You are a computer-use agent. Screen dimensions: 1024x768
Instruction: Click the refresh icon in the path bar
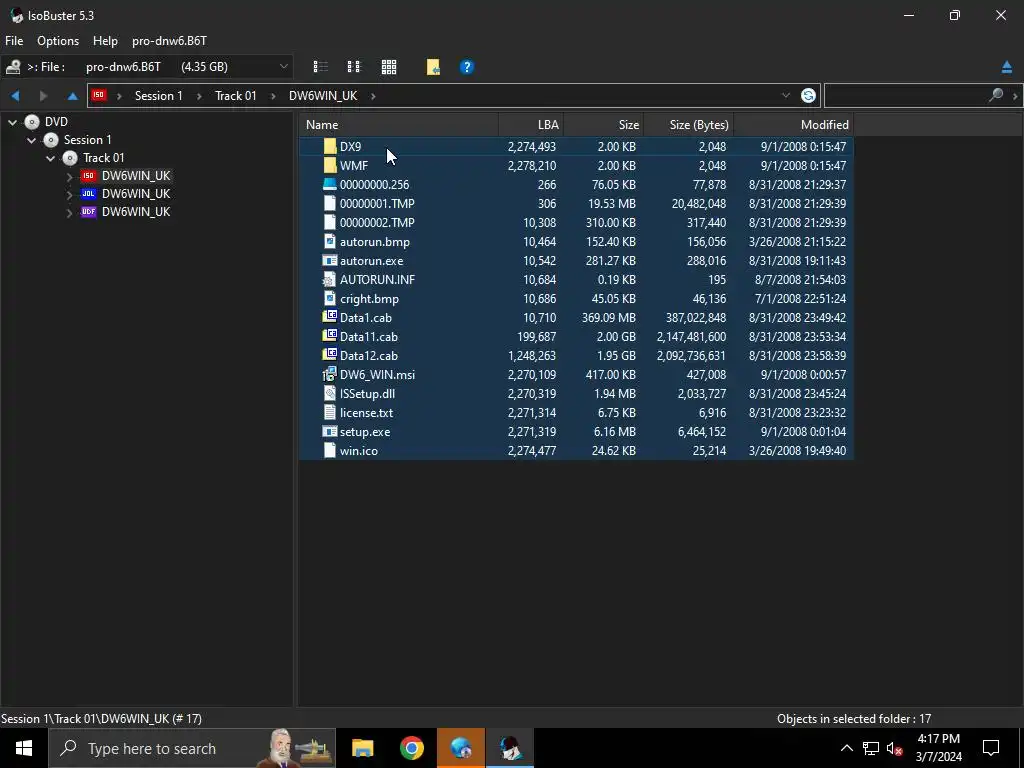pyautogui.click(x=808, y=95)
